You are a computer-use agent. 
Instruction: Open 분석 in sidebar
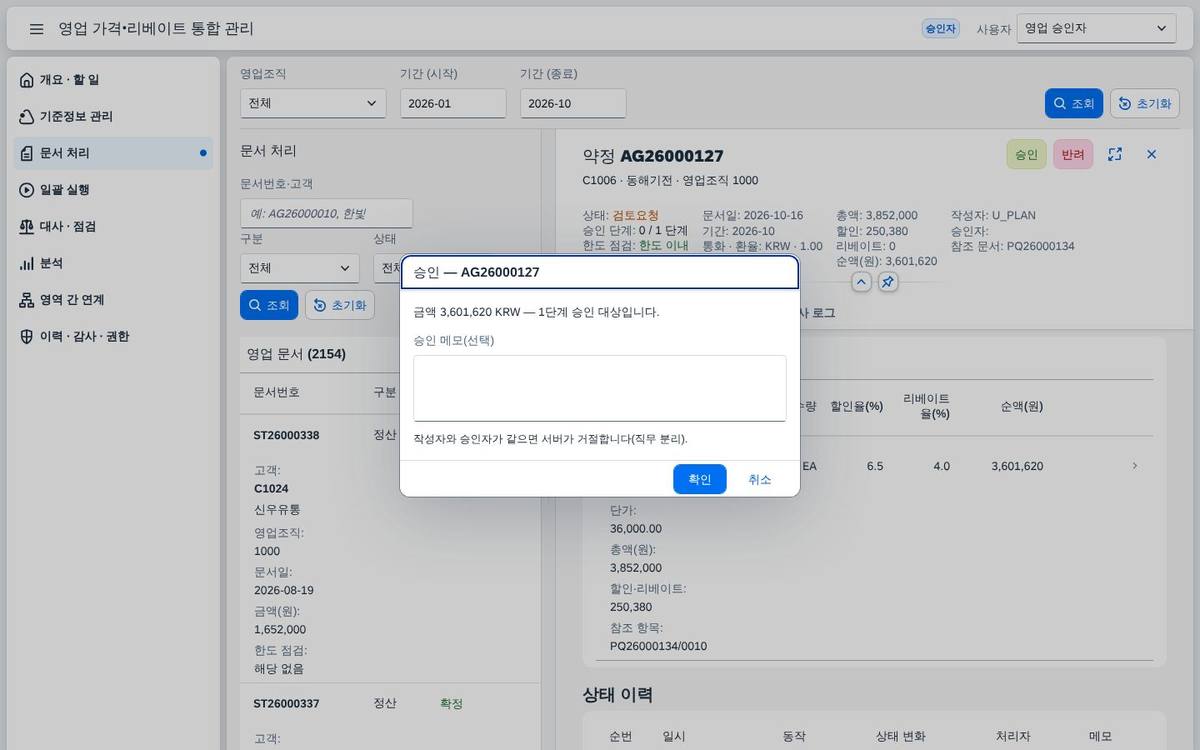(x=113, y=263)
